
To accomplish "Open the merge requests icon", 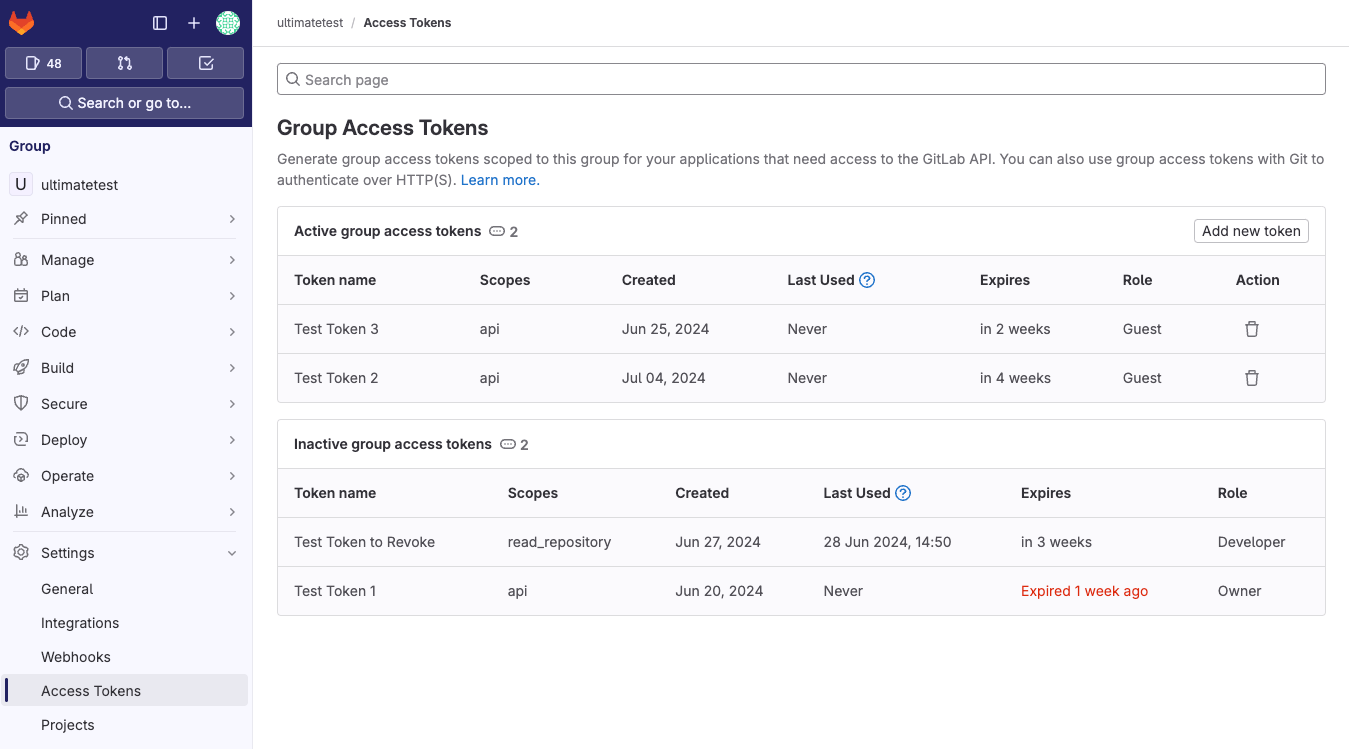I will (124, 63).
